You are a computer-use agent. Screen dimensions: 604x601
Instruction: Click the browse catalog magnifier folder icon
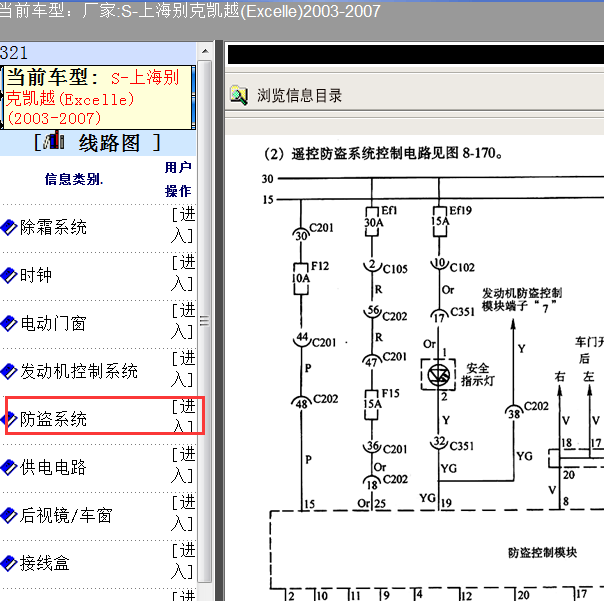click(x=239, y=95)
